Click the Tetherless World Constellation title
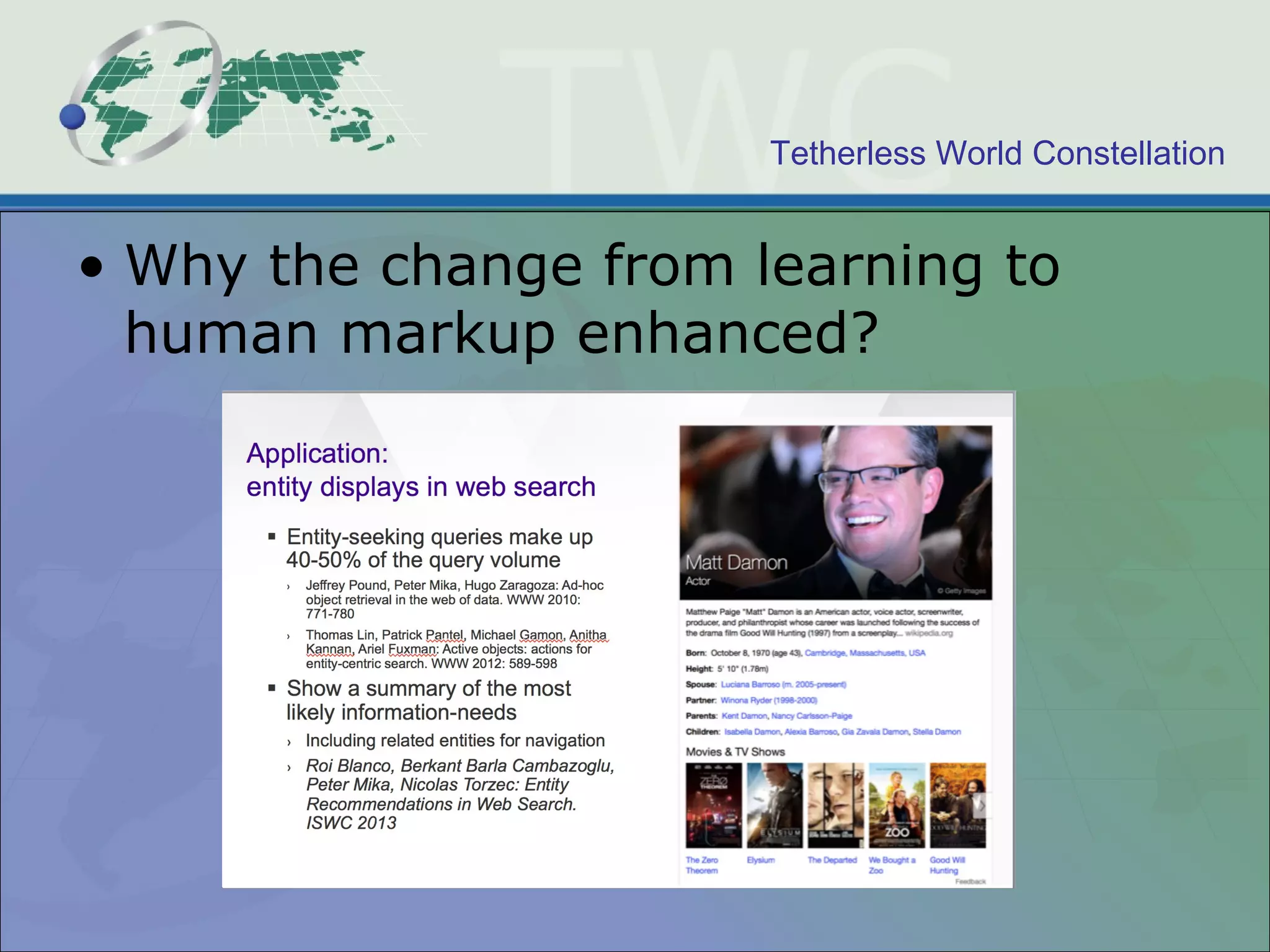1270x952 pixels. pyautogui.click(x=997, y=153)
